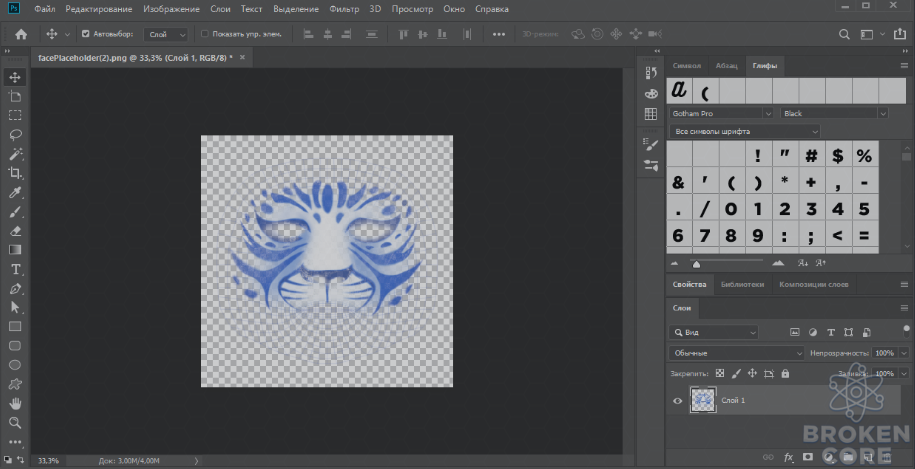Open the History panel icon
The width and height of the screenshot is (915, 469).
click(651, 73)
